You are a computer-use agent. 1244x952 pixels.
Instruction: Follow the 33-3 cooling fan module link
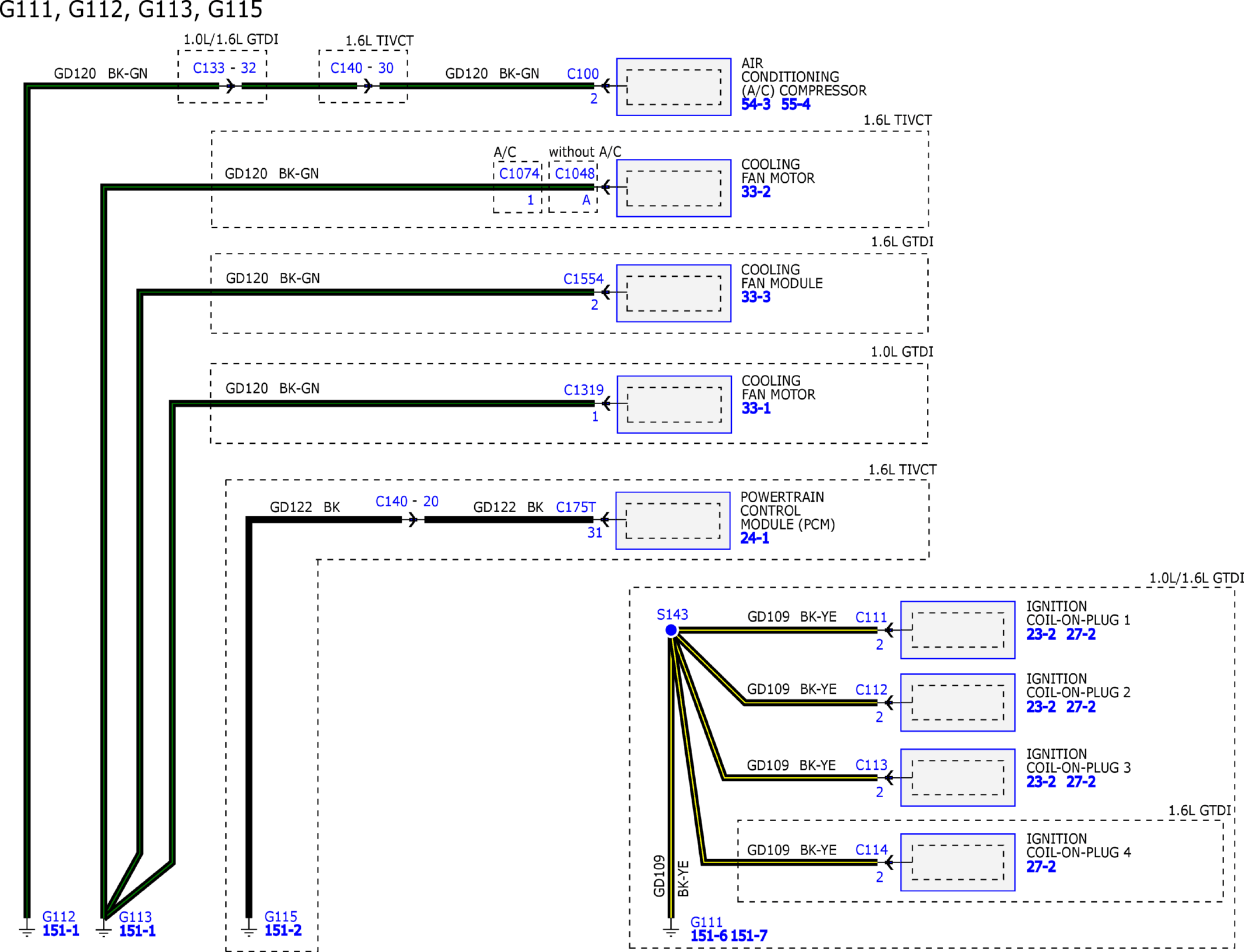(755, 297)
